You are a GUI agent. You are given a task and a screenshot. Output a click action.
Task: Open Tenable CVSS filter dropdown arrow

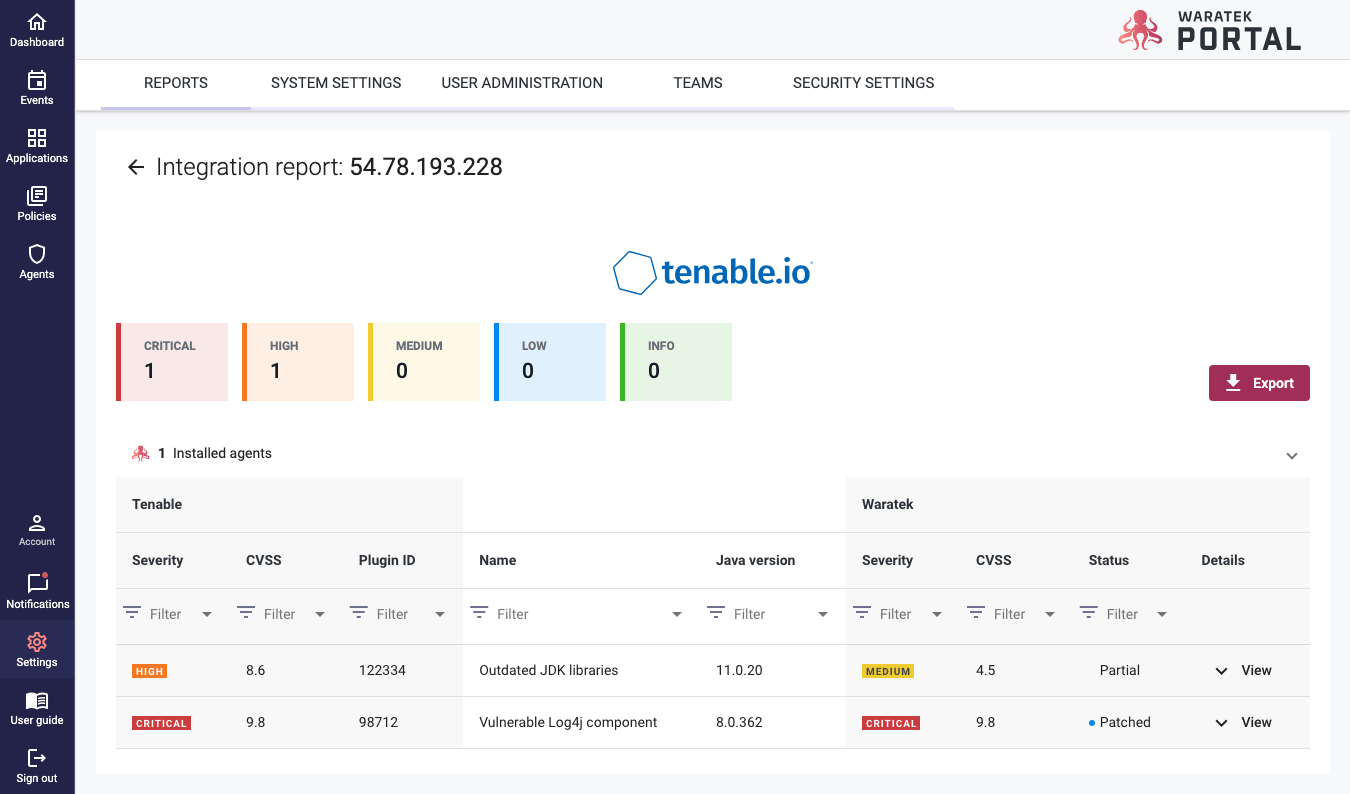[320, 614]
